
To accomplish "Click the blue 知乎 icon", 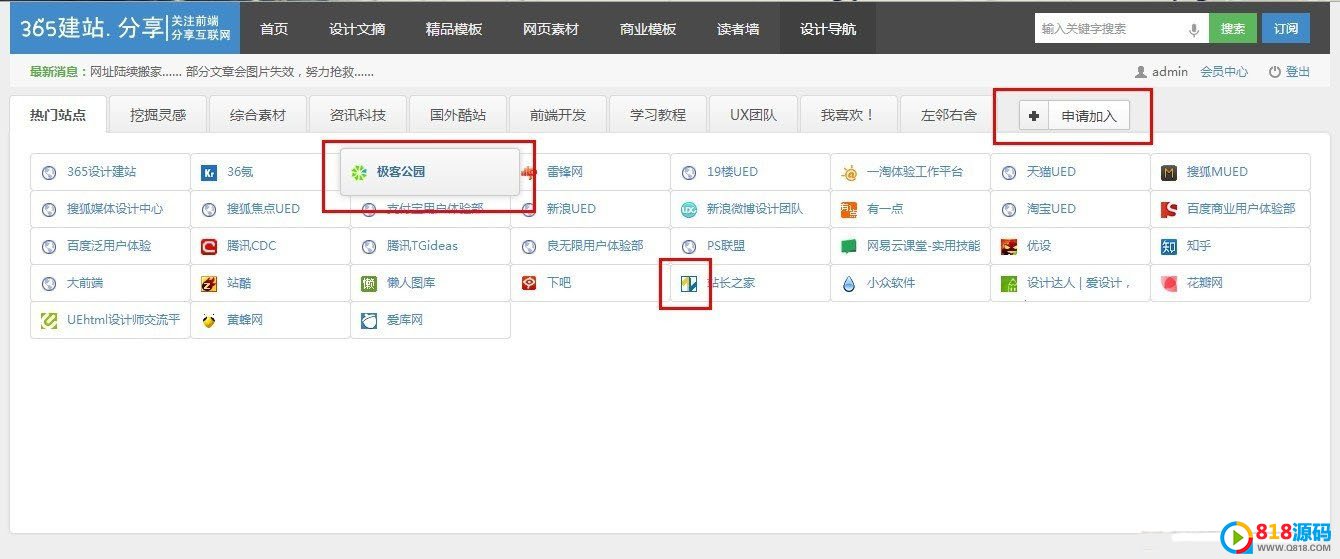I will (x=1169, y=246).
